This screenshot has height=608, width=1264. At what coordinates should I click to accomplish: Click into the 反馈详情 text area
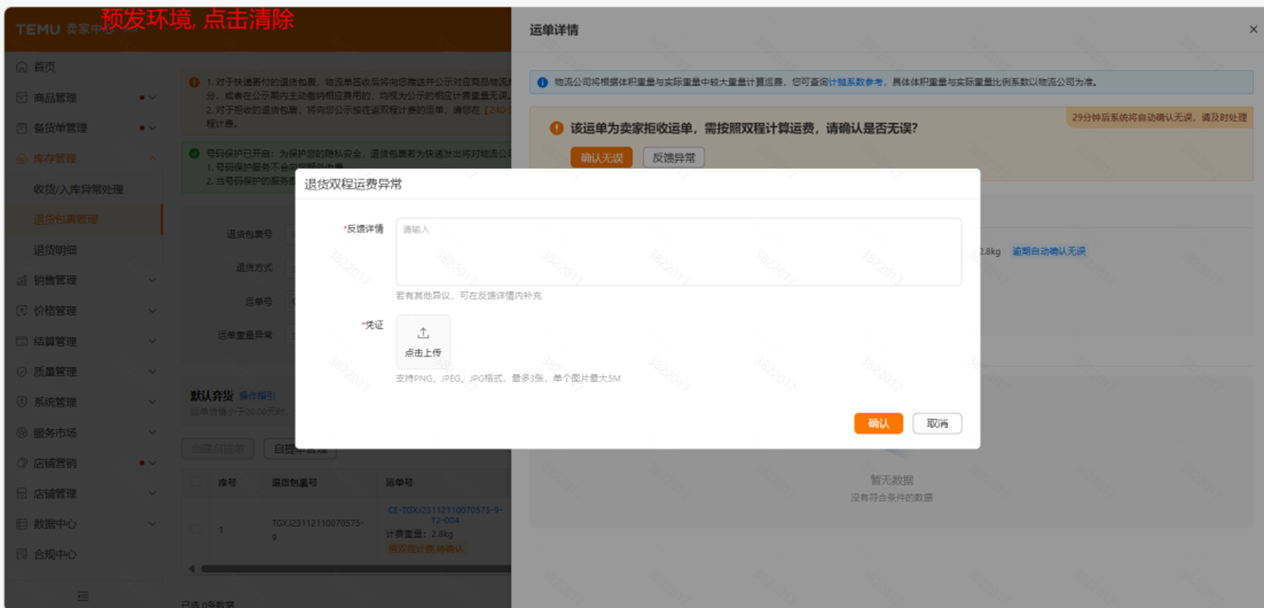coord(678,252)
